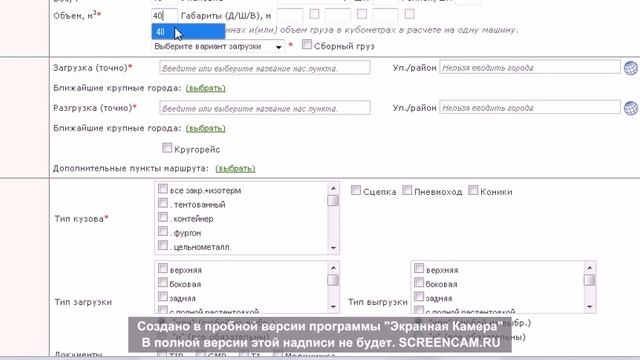Click '(выбрать)' link for nearest cities under loading
Image resolution: width=640 pixels, height=360 pixels.
(205, 88)
